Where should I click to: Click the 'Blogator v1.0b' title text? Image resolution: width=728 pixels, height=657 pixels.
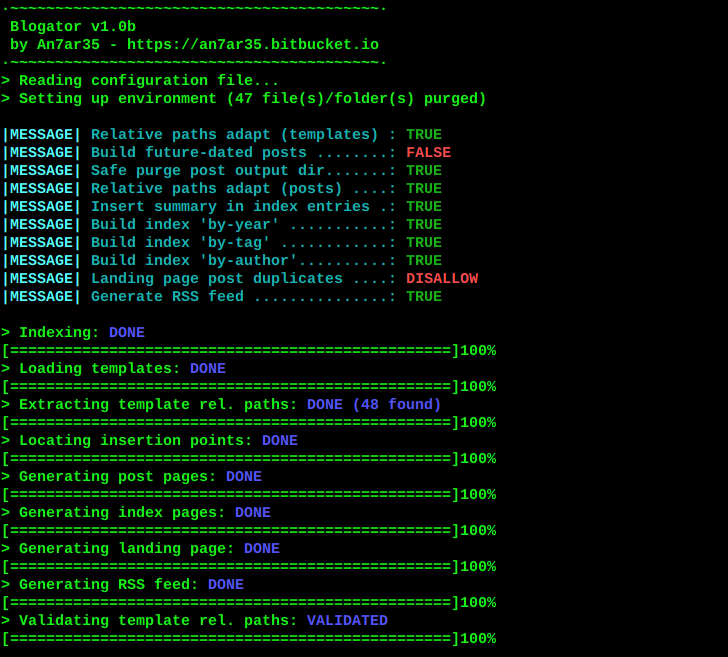pyautogui.click(x=73, y=26)
